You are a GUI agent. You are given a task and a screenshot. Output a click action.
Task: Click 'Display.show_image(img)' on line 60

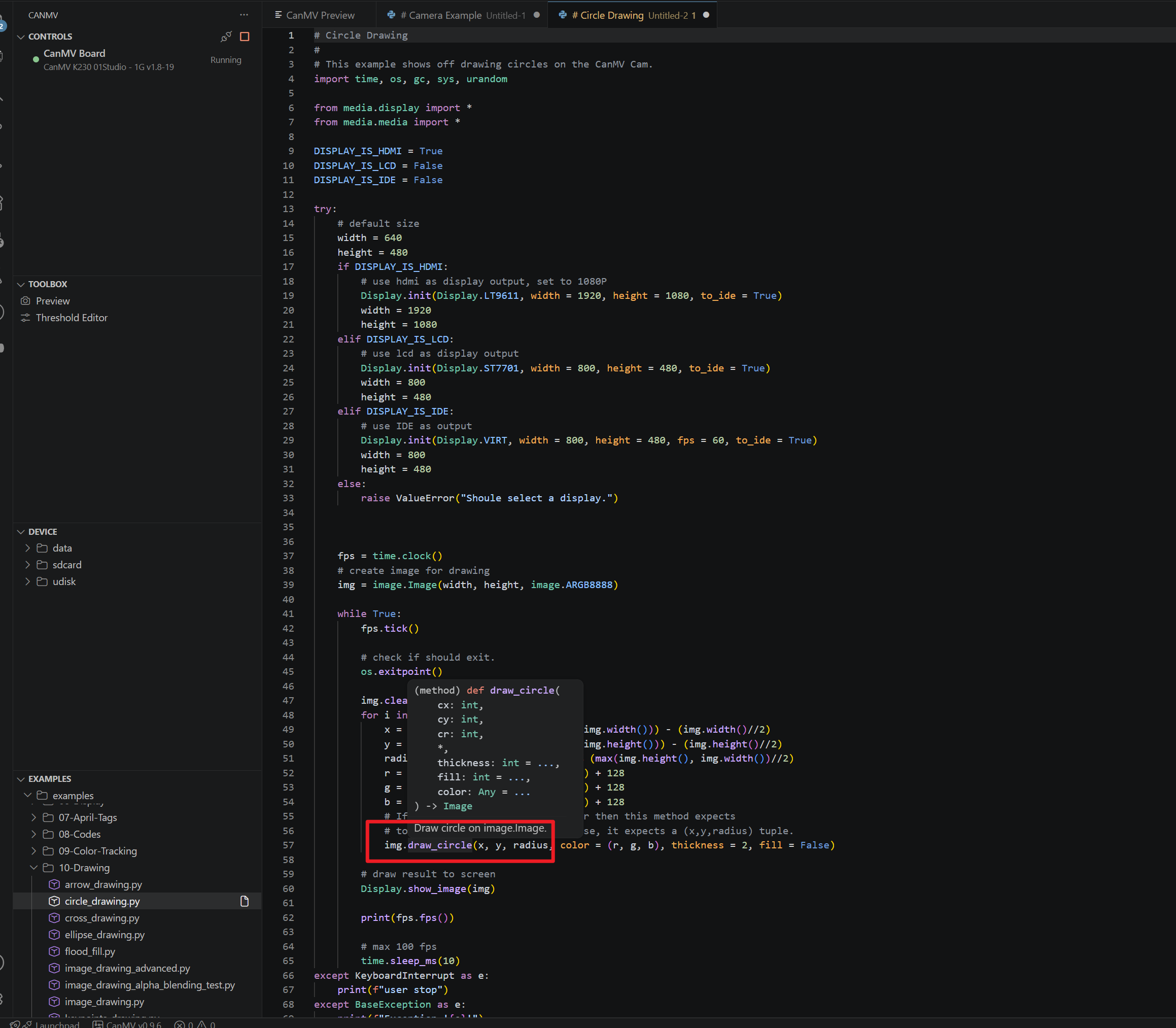pos(428,888)
